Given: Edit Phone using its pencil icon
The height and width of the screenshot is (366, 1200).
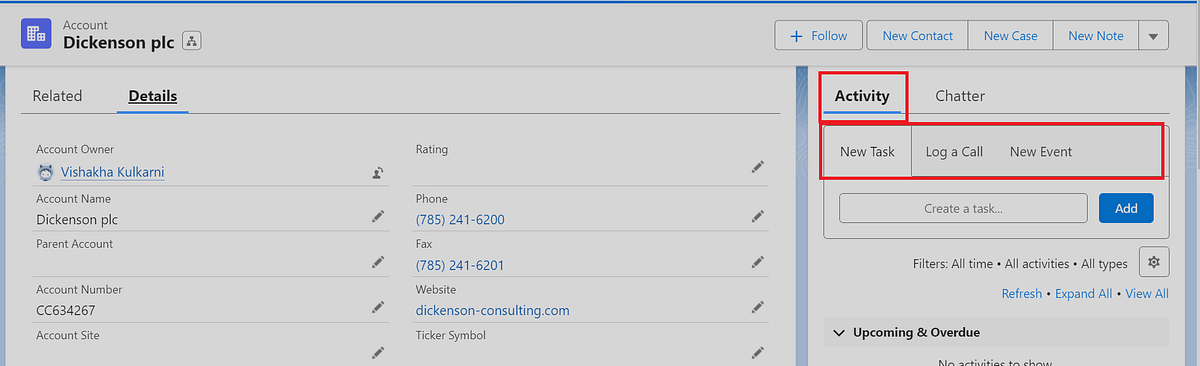Looking at the screenshot, I should pyautogui.click(x=757, y=216).
